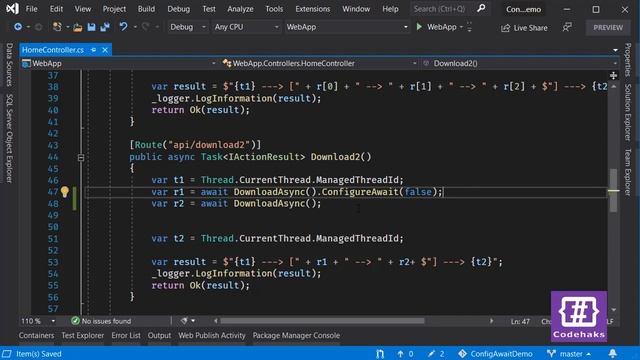The width and height of the screenshot is (640, 360).
Task: Click the lightbulb quick actions icon
Action: (x=64, y=191)
